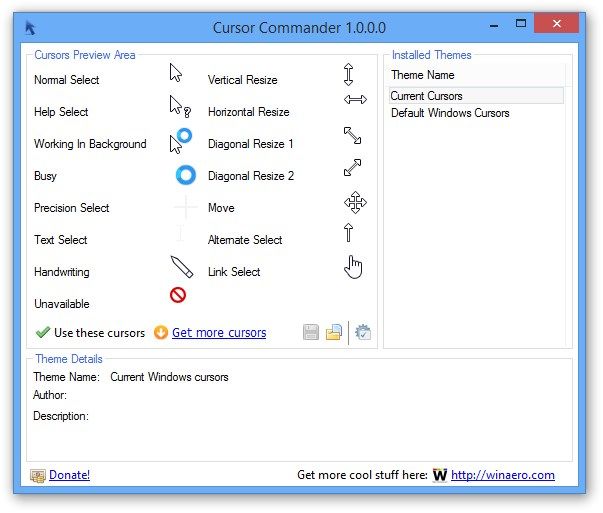Click the Precision Select crosshair preview

point(186,207)
